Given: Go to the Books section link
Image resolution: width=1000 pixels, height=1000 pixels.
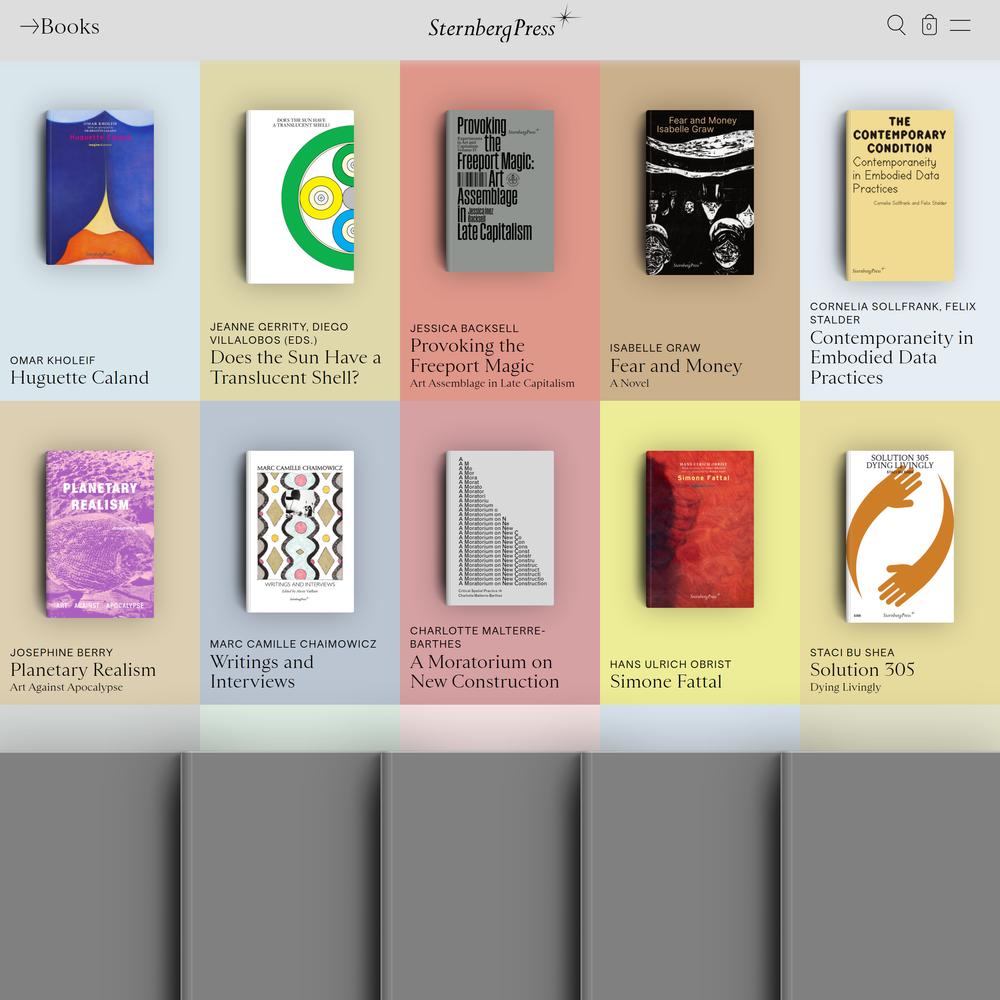Looking at the screenshot, I should pyautogui.click(x=60, y=26).
